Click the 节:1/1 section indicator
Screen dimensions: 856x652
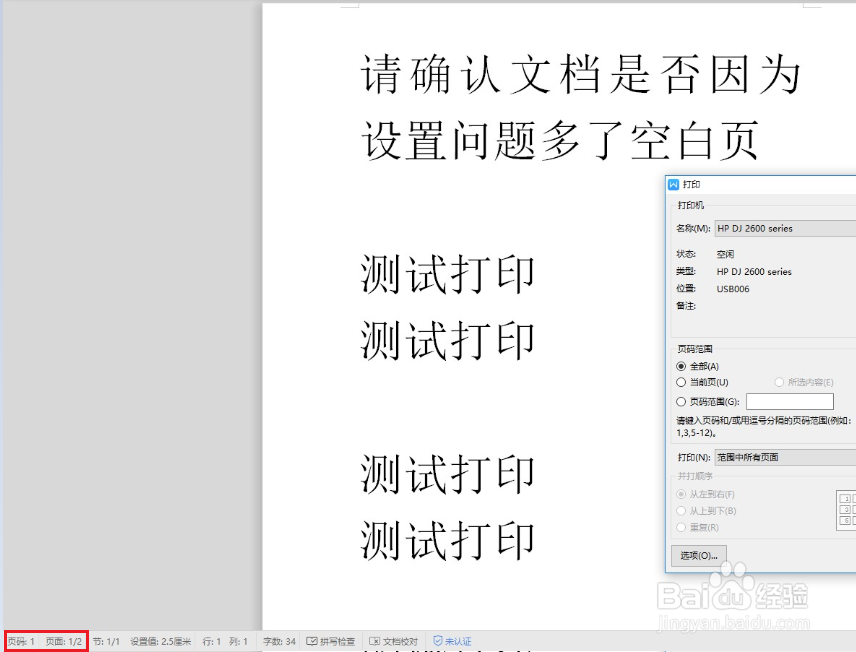[106, 641]
